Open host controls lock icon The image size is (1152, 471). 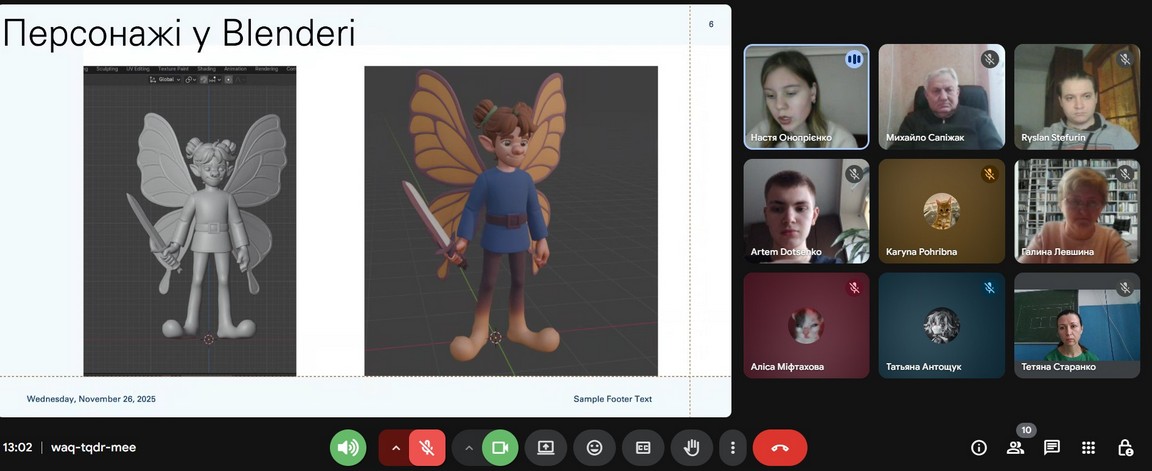tap(1125, 447)
